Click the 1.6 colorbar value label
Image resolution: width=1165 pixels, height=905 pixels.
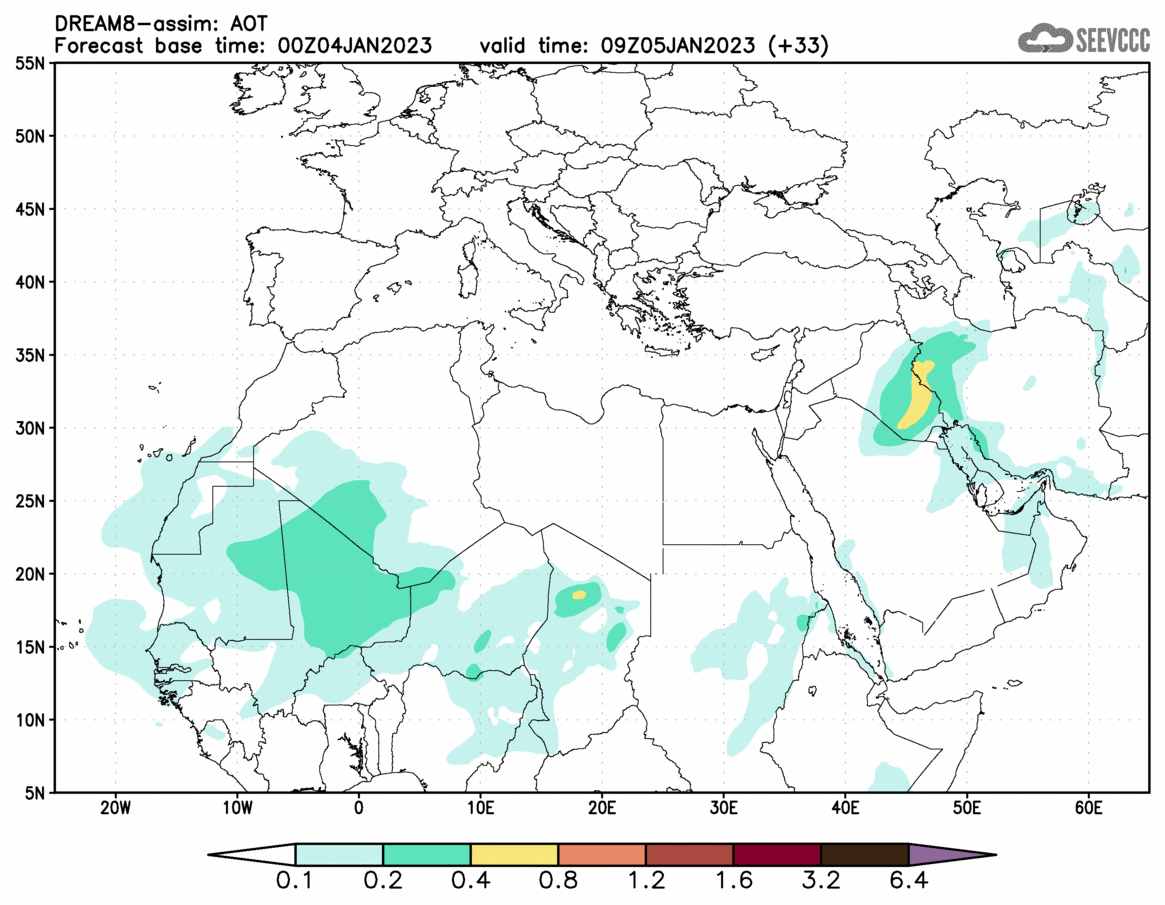(733, 881)
